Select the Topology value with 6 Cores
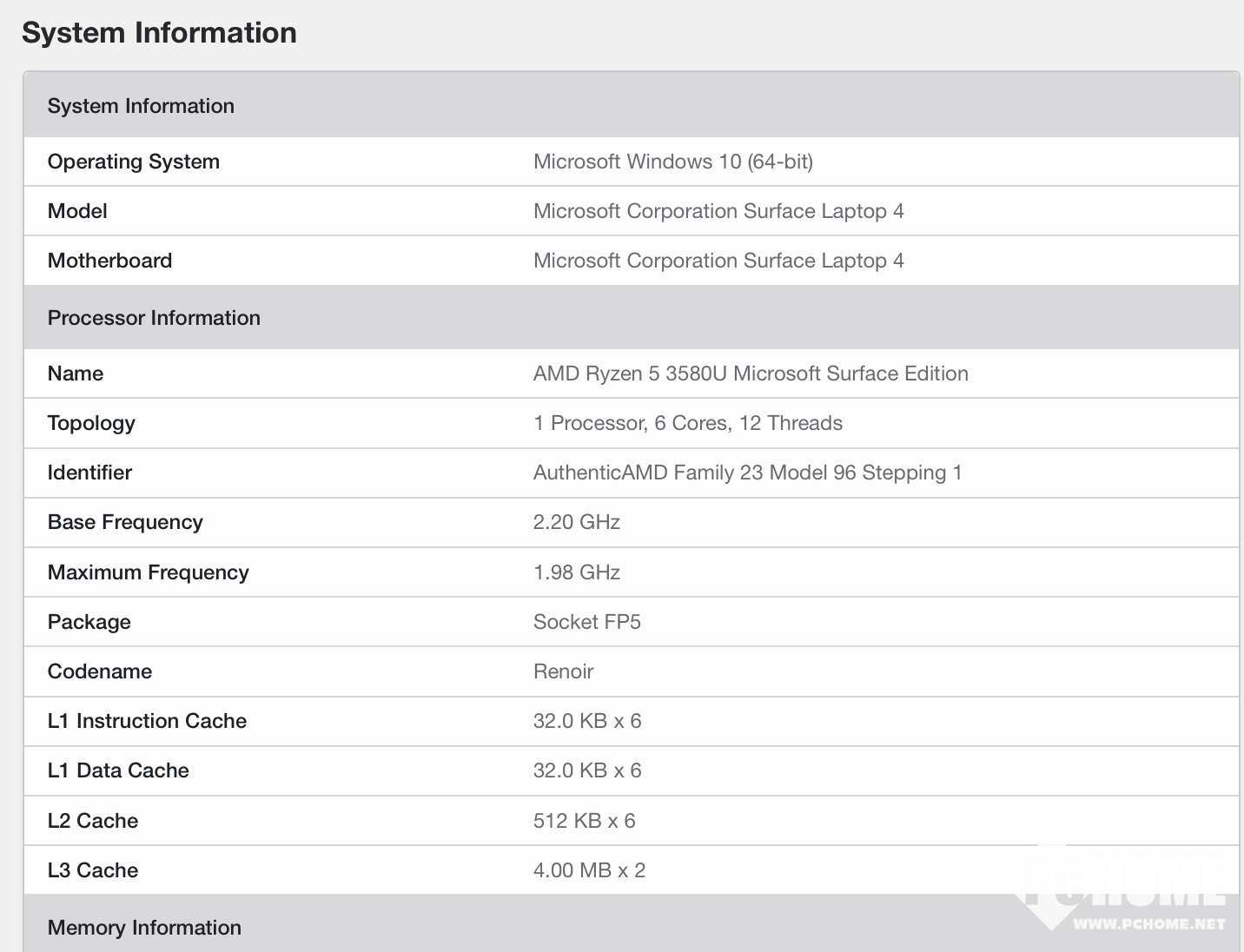 pos(687,423)
